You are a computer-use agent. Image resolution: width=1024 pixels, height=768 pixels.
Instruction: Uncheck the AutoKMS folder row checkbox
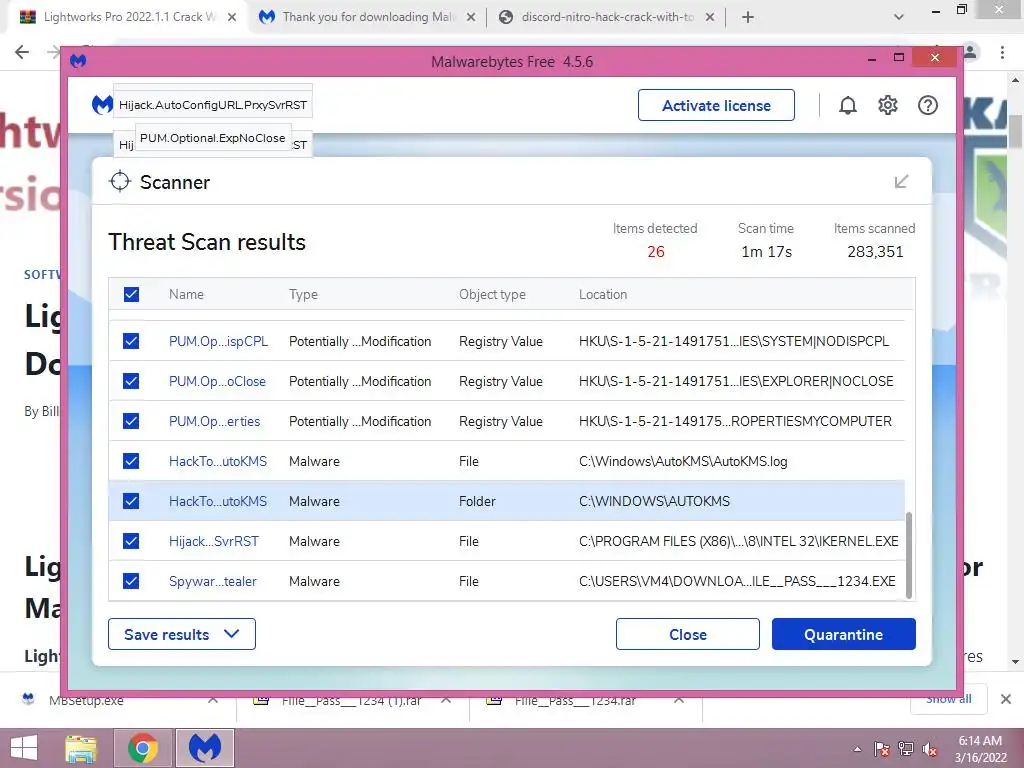(x=131, y=501)
